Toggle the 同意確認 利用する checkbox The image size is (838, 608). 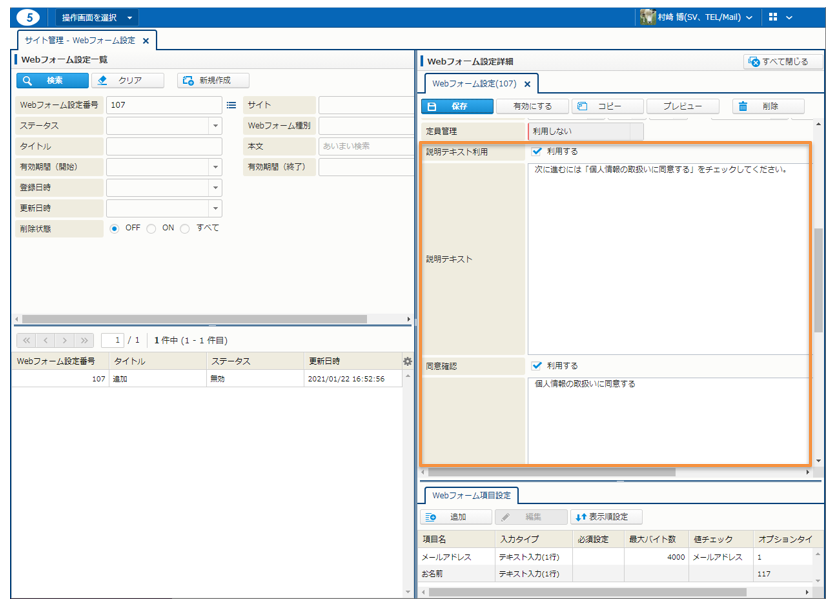click(537, 366)
